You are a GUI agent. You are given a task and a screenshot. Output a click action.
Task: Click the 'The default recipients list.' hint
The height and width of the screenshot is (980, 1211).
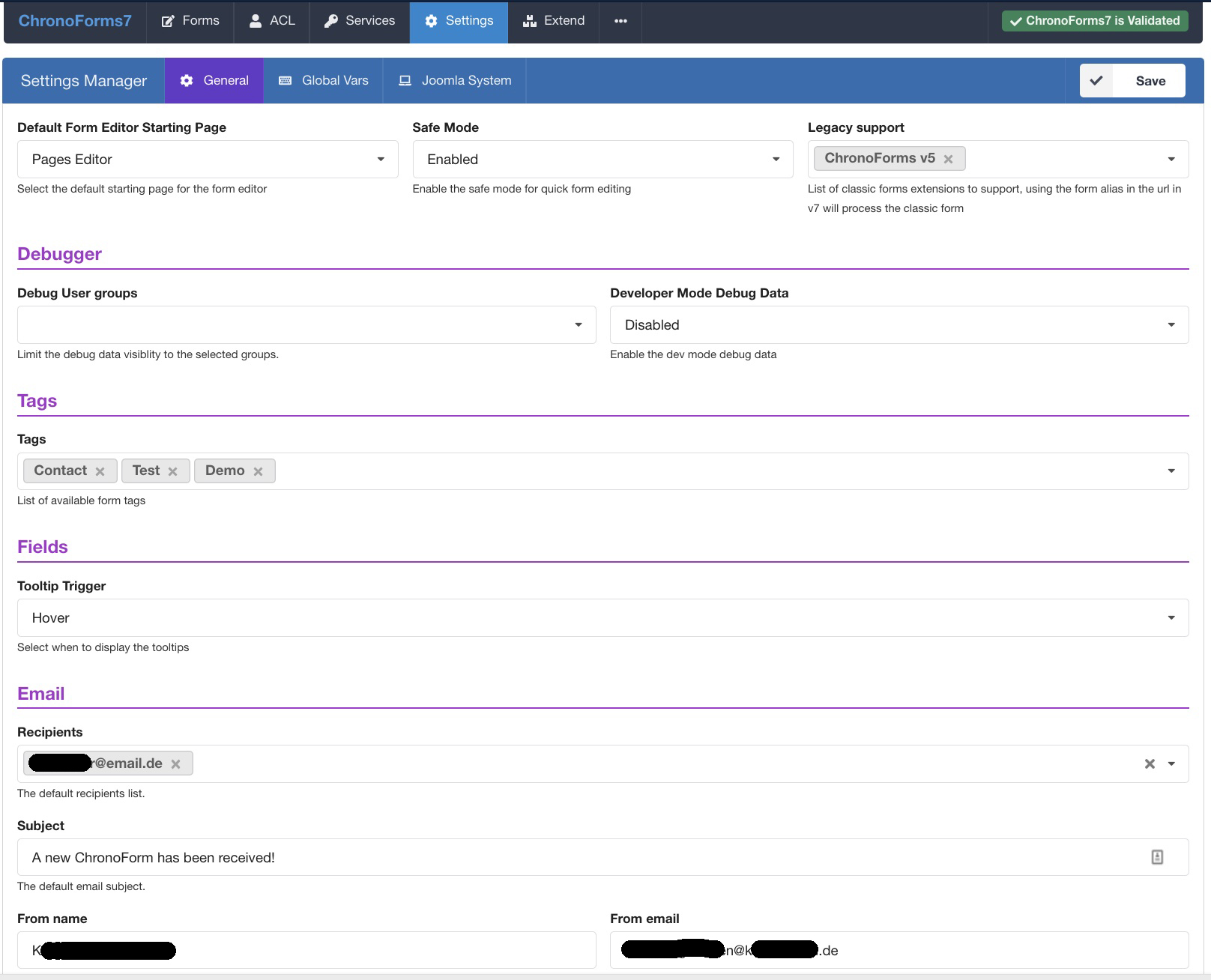81,793
